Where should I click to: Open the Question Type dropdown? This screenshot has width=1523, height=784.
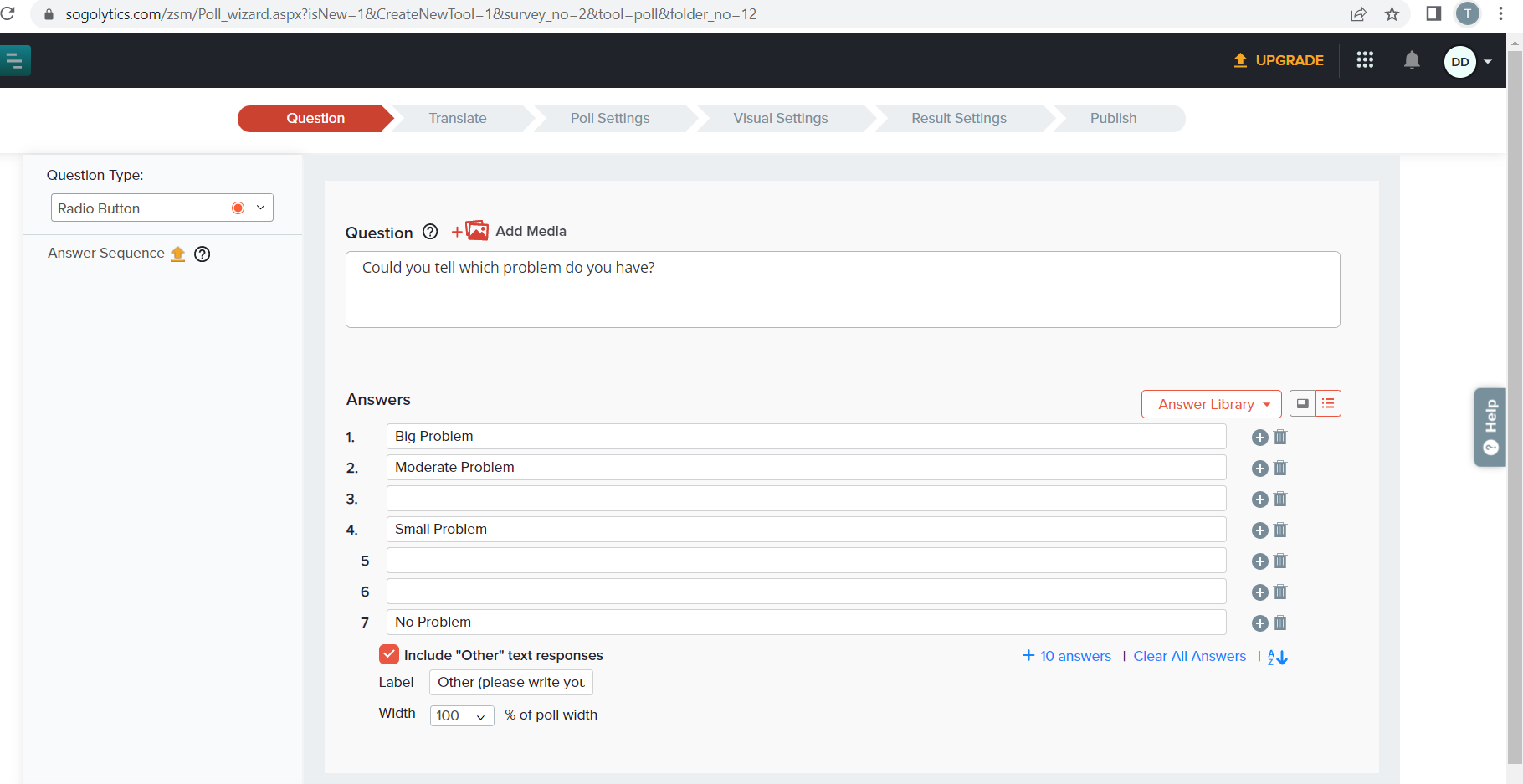click(x=162, y=208)
